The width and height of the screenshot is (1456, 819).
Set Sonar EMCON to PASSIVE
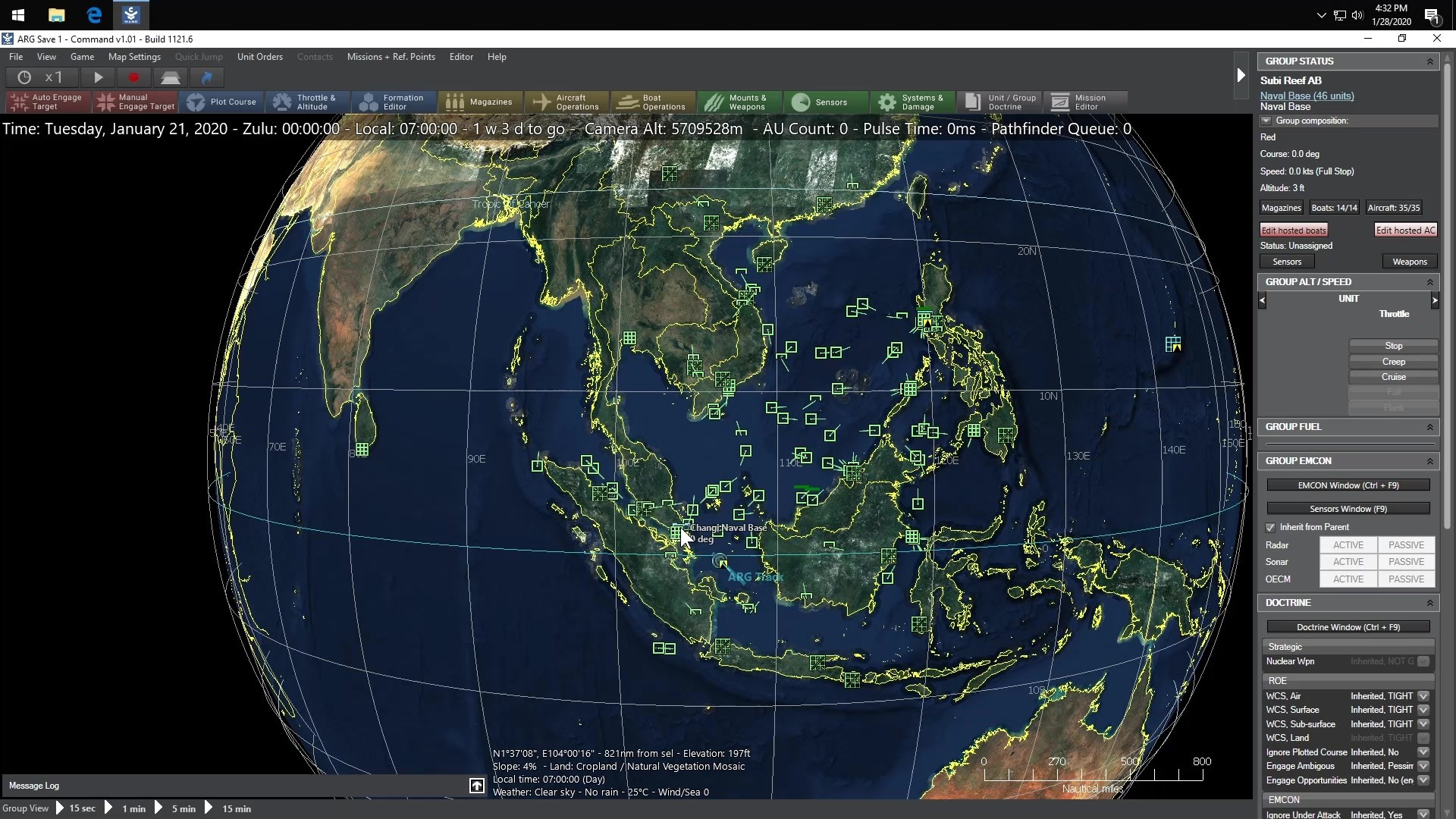point(1407,562)
